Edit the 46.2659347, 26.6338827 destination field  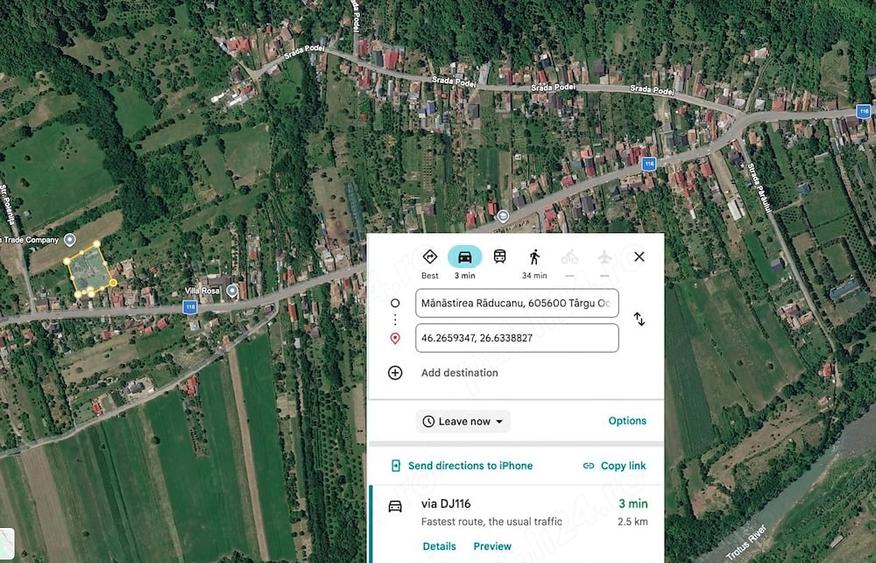(x=517, y=338)
